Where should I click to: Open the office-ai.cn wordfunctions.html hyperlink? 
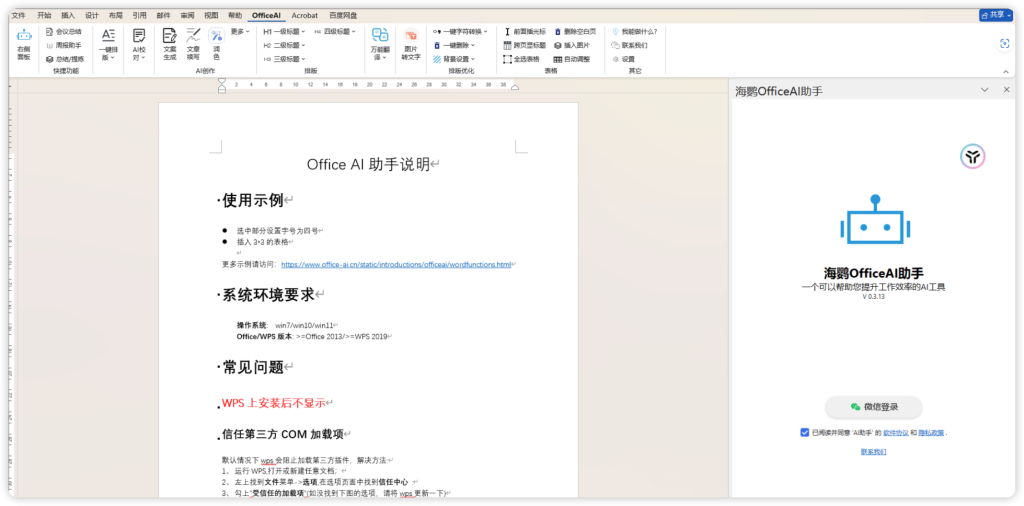(396, 264)
